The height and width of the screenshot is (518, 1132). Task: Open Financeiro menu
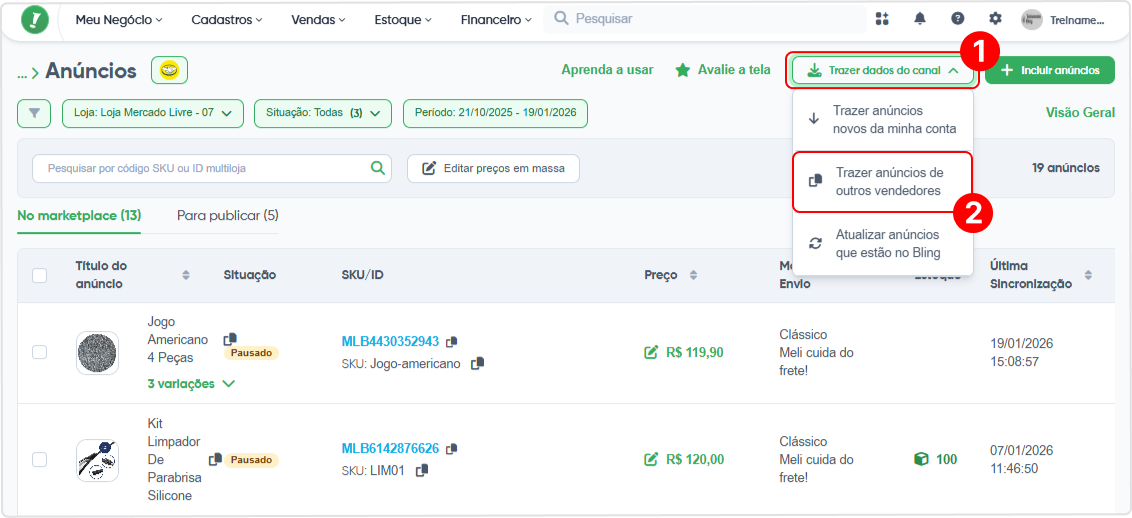tap(496, 20)
